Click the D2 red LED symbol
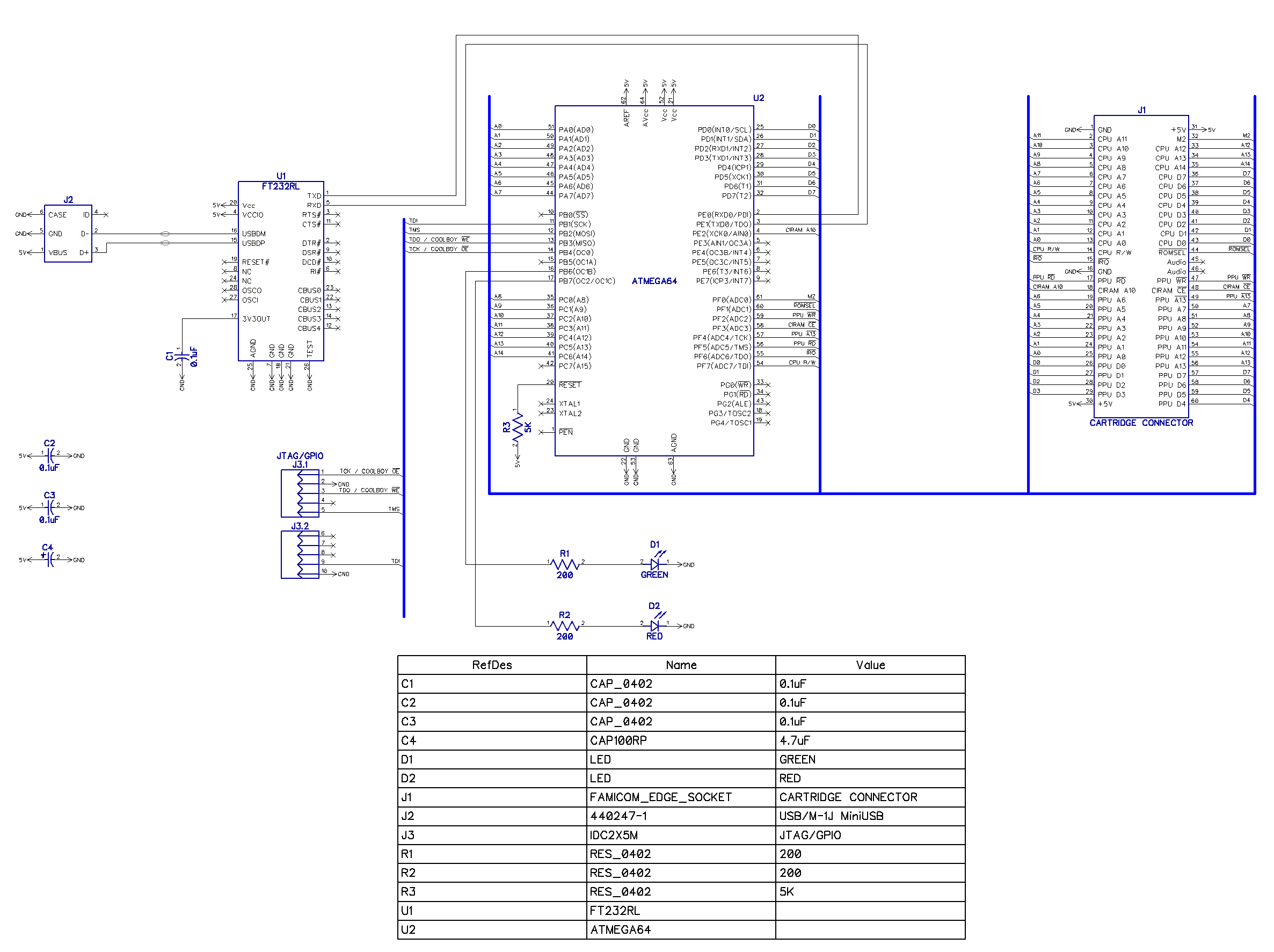1274x952 pixels. (655, 624)
